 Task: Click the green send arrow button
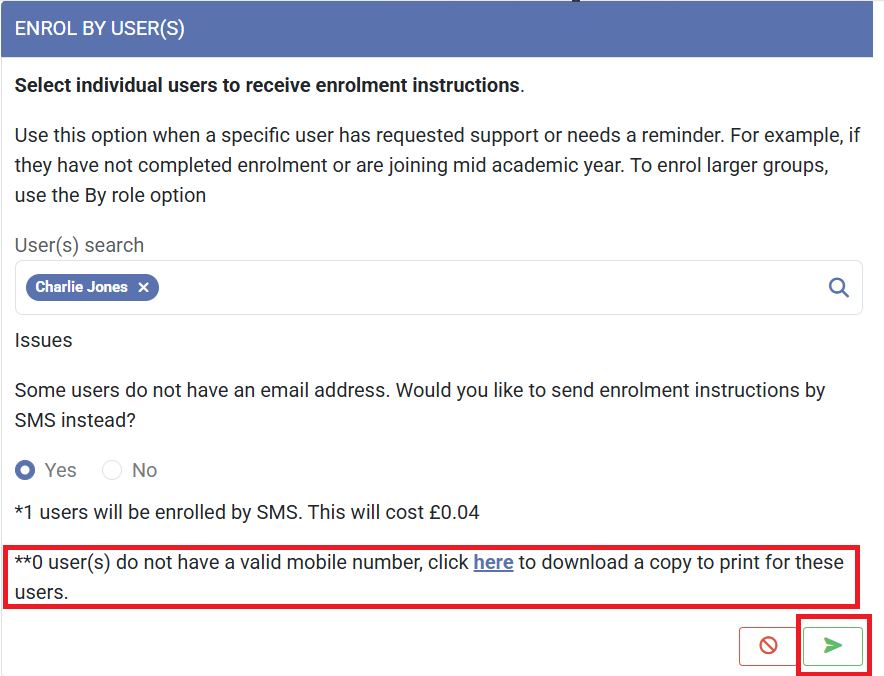(832, 646)
